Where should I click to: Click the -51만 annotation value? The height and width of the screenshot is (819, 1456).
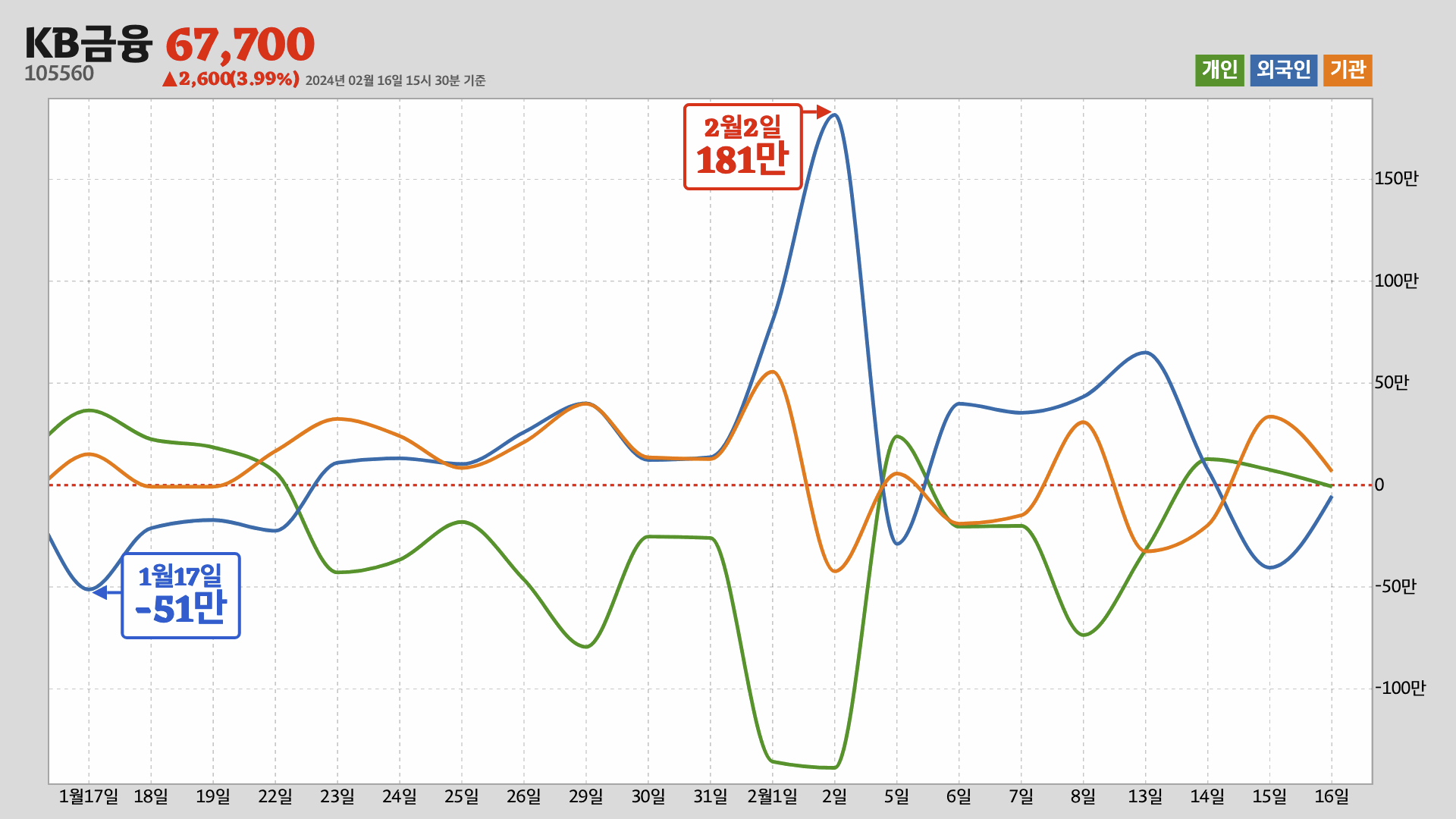(180, 609)
